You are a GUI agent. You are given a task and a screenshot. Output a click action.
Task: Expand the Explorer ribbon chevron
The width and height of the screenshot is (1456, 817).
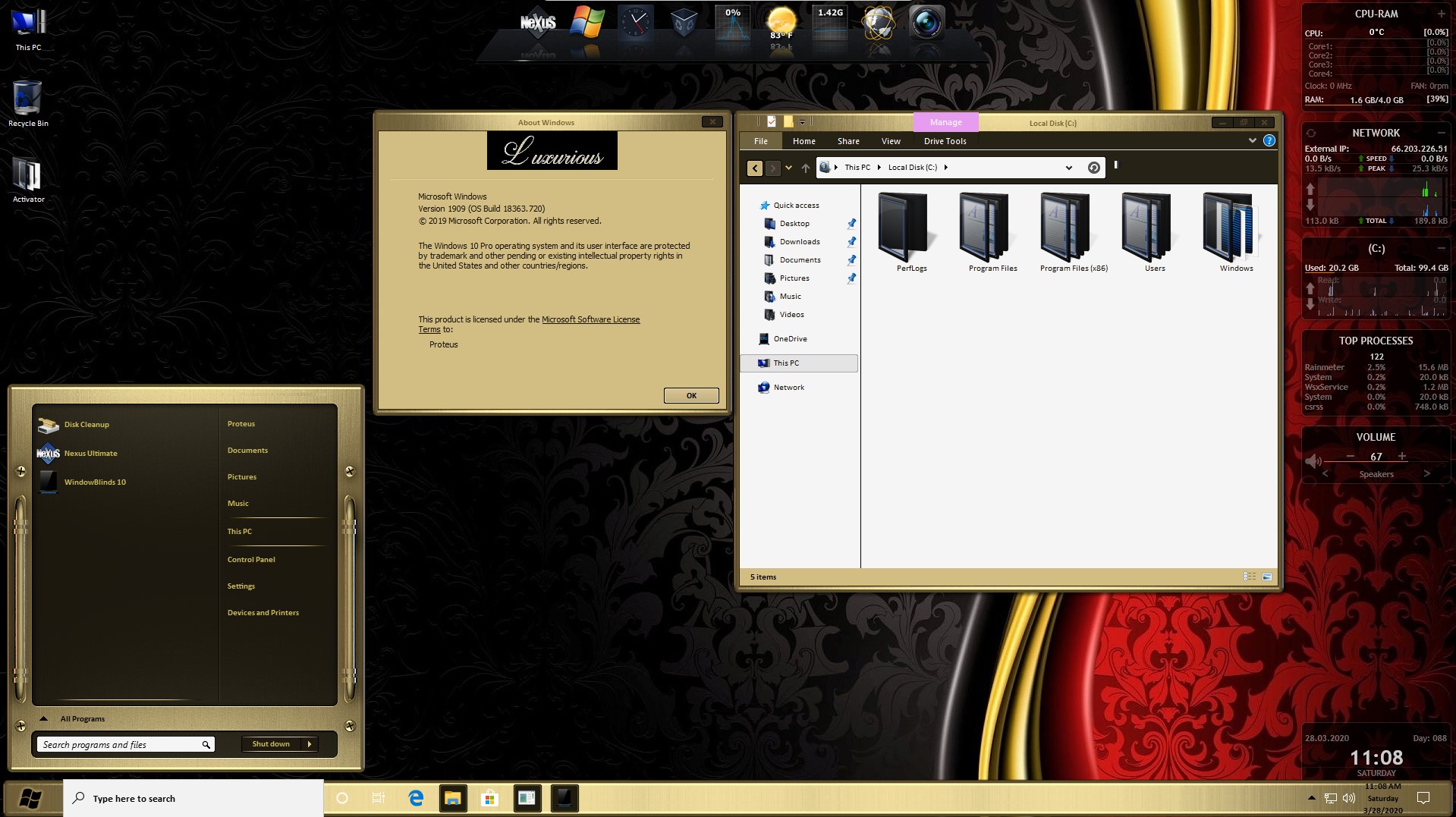pos(1252,140)
